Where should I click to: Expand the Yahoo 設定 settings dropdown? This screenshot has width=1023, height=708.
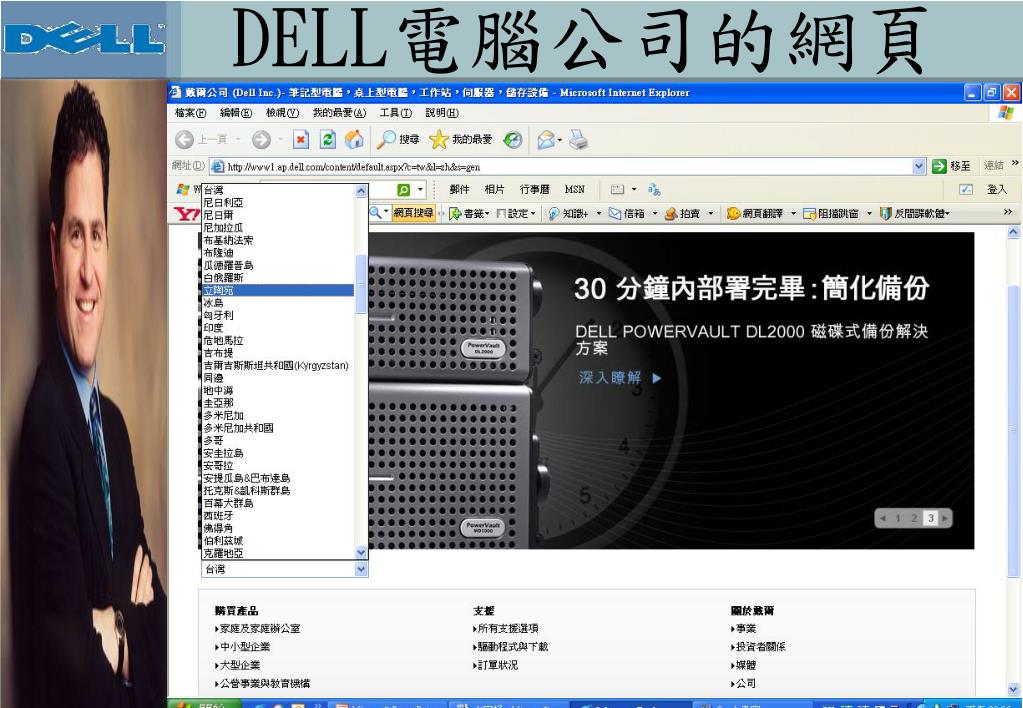click(516, 213)
